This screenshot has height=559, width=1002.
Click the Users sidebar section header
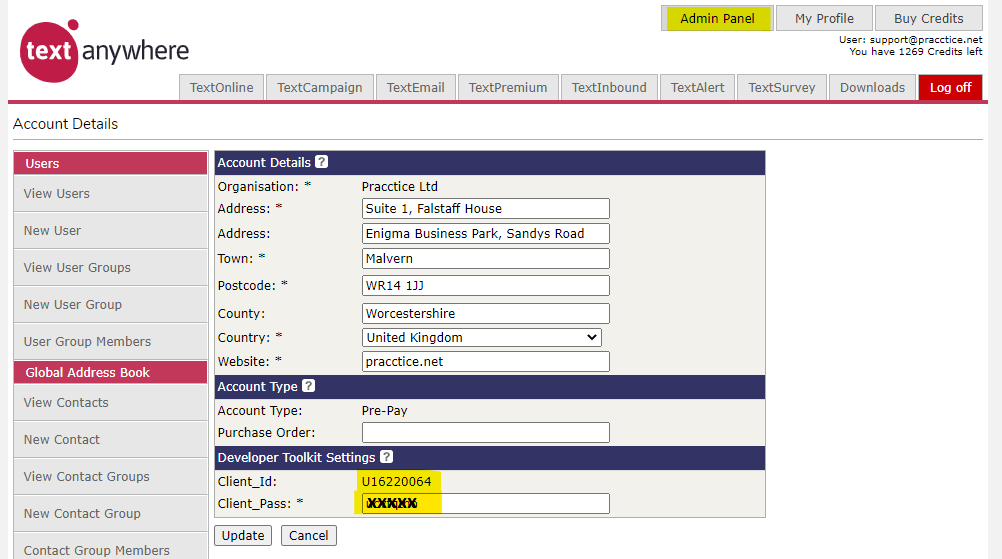click(x=111, y=164)
